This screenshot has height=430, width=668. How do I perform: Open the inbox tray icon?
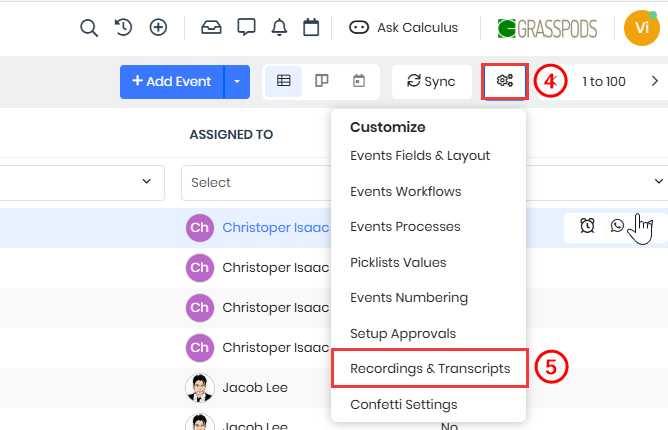(211, 27)
